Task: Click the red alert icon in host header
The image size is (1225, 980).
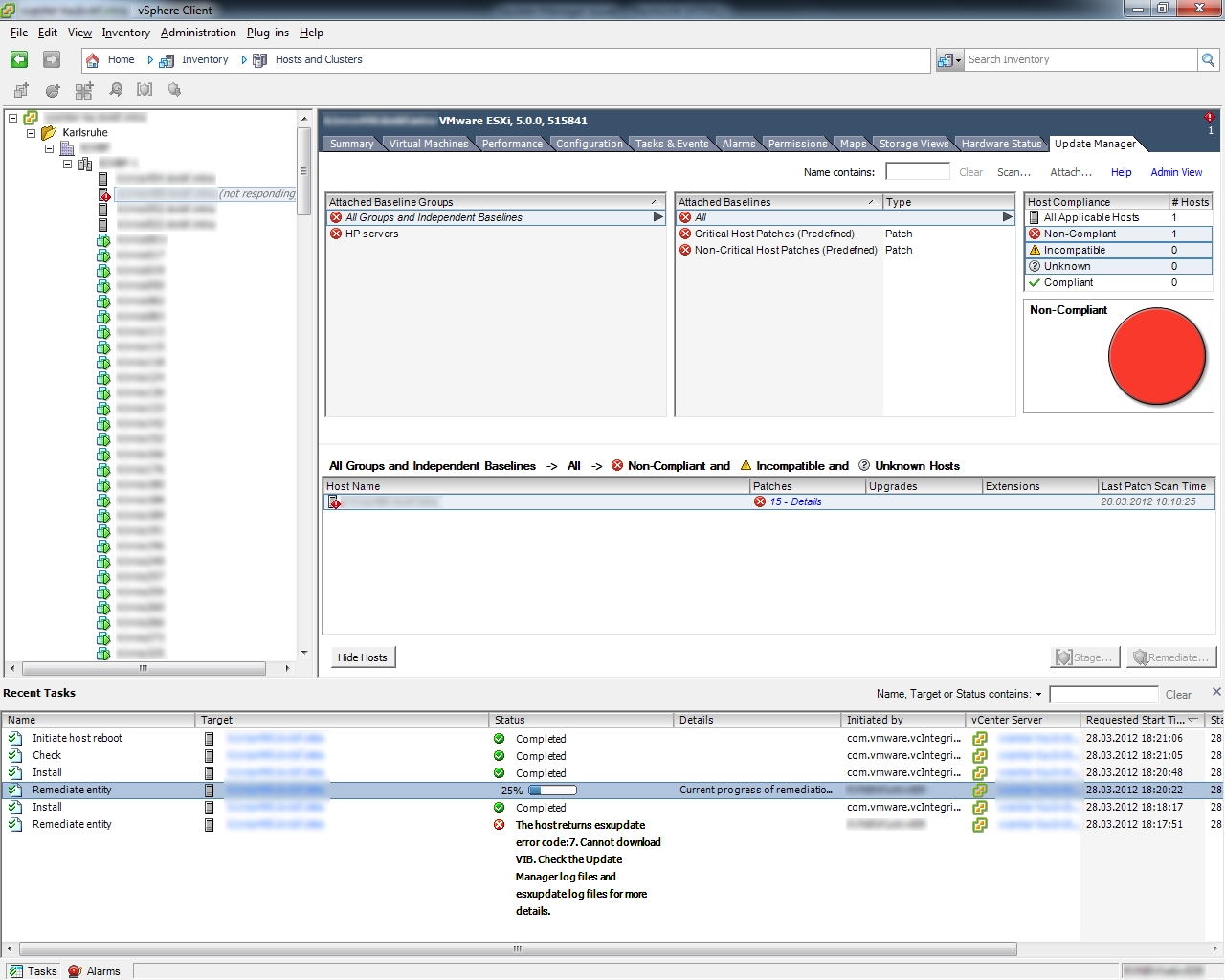Action: [x=1209, y=117]
